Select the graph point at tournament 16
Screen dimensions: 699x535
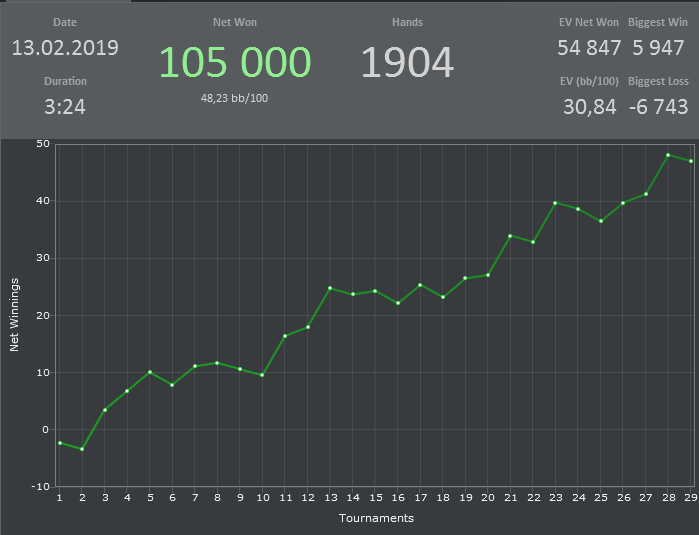(x=398, y=303)
